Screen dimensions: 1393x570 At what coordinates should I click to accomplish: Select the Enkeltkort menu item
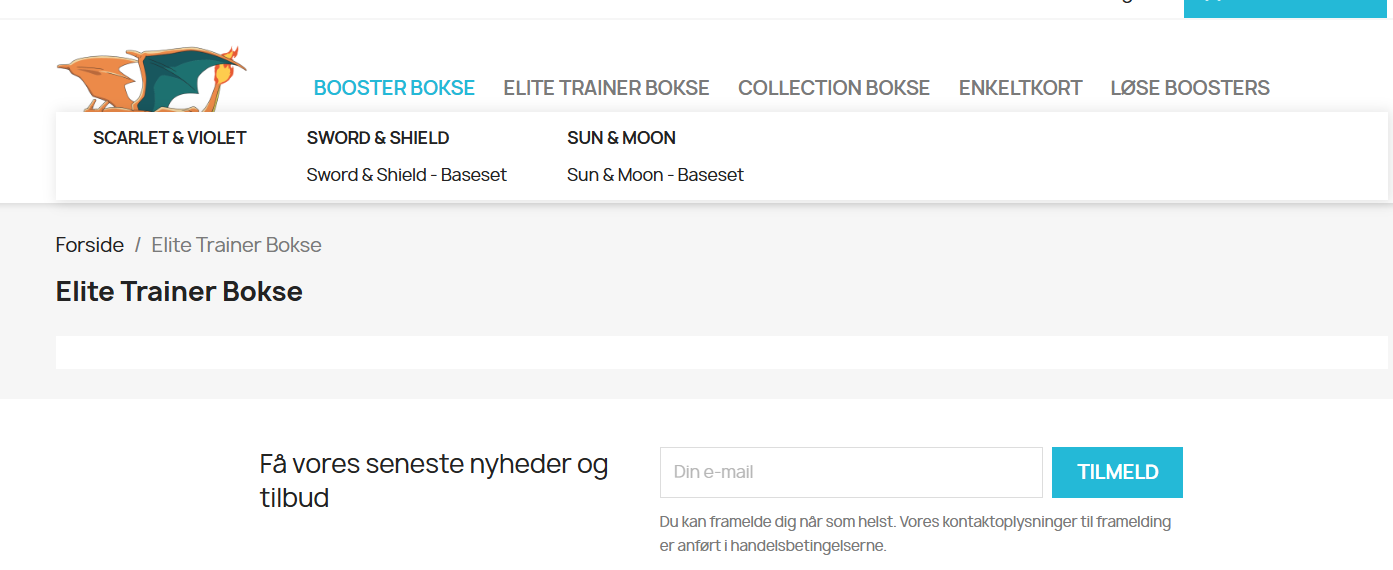1020,88
